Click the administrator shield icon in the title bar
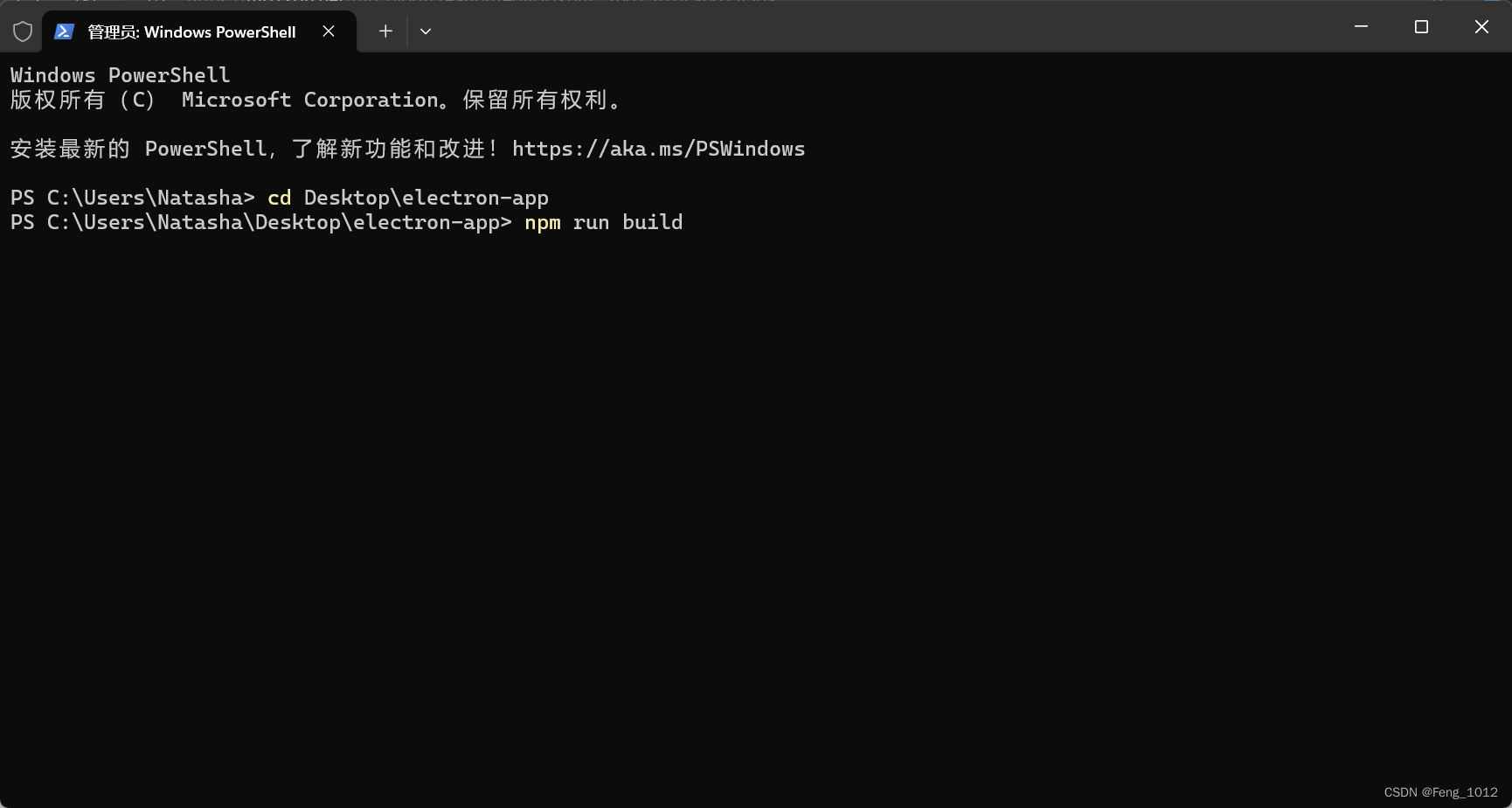This screenshot has width=1512, height=808. (x=23, y=31)
